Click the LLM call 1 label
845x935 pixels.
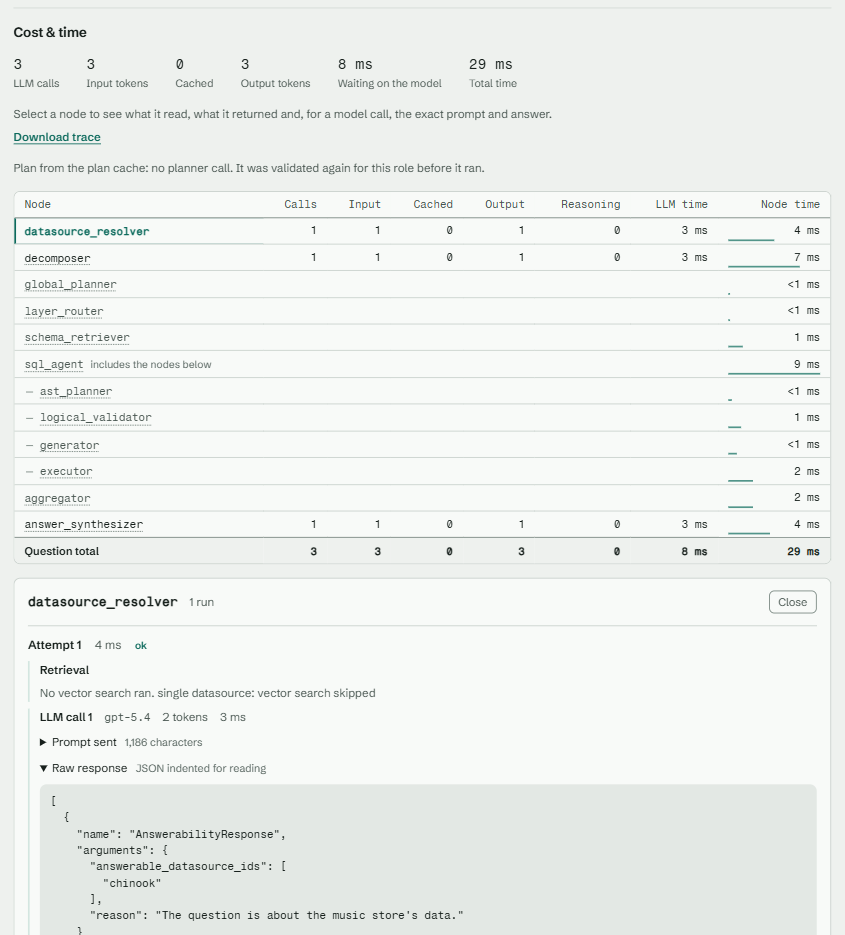[66, 717]
